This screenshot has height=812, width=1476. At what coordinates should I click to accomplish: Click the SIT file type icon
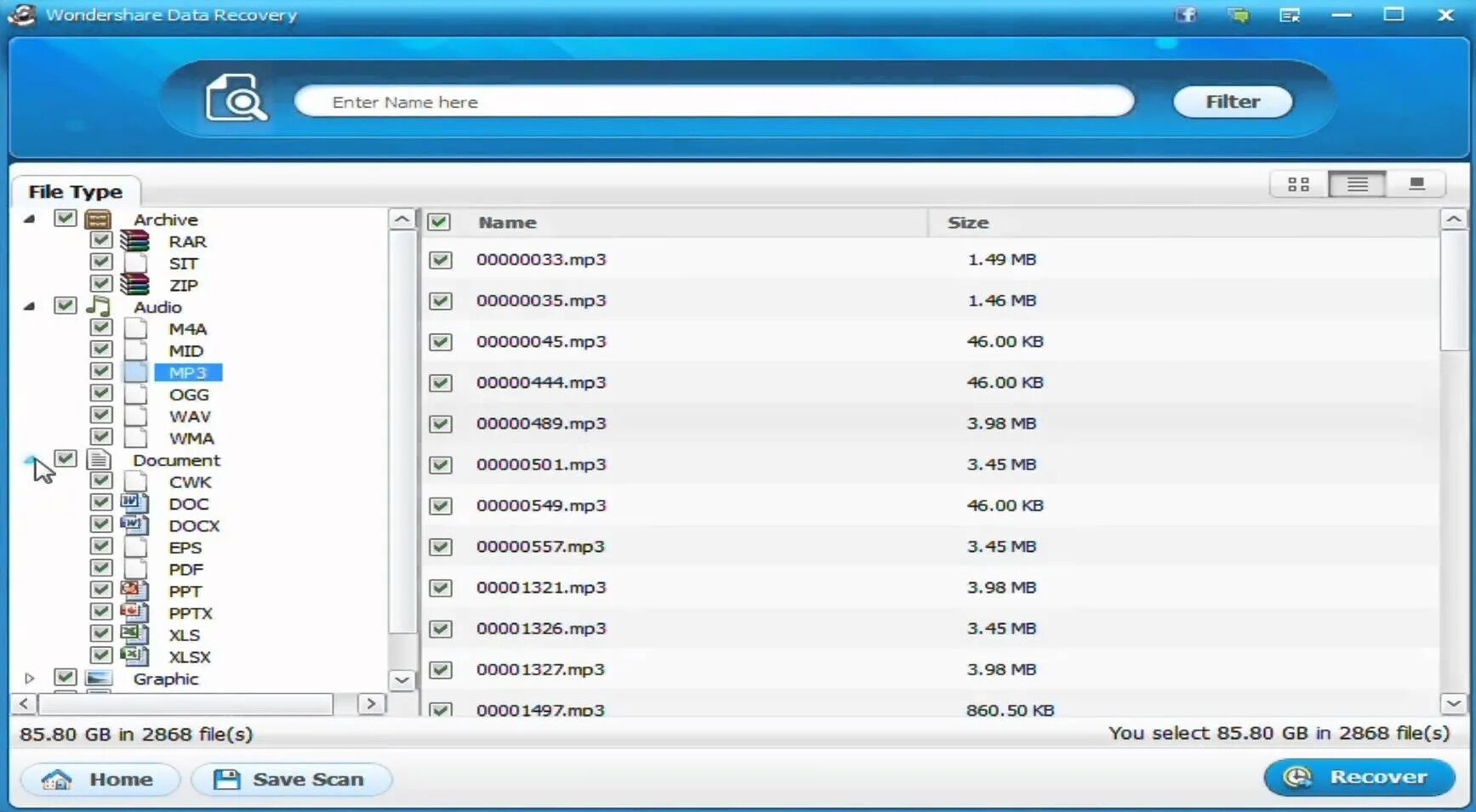[134, 263]
